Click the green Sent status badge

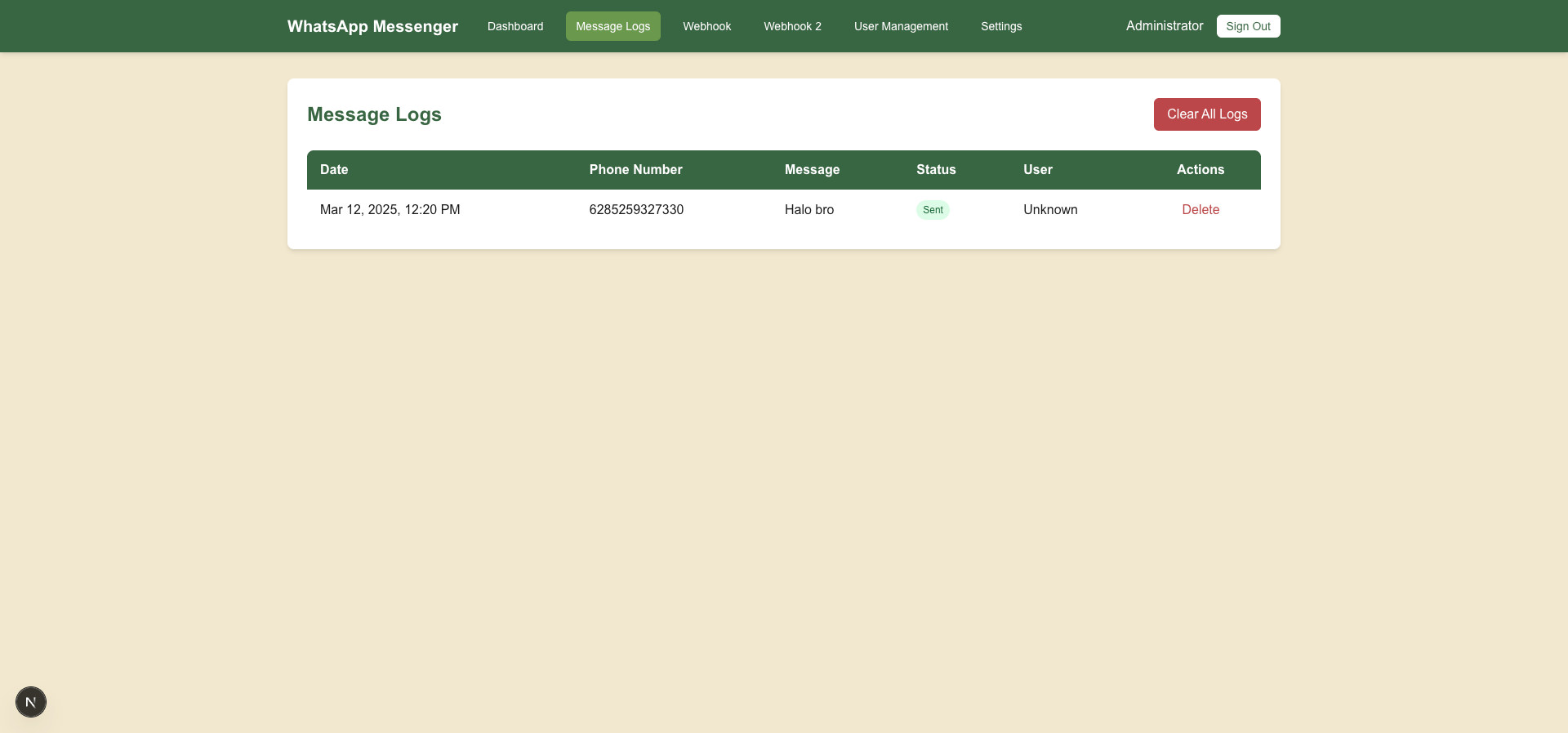tap(933, 210)
